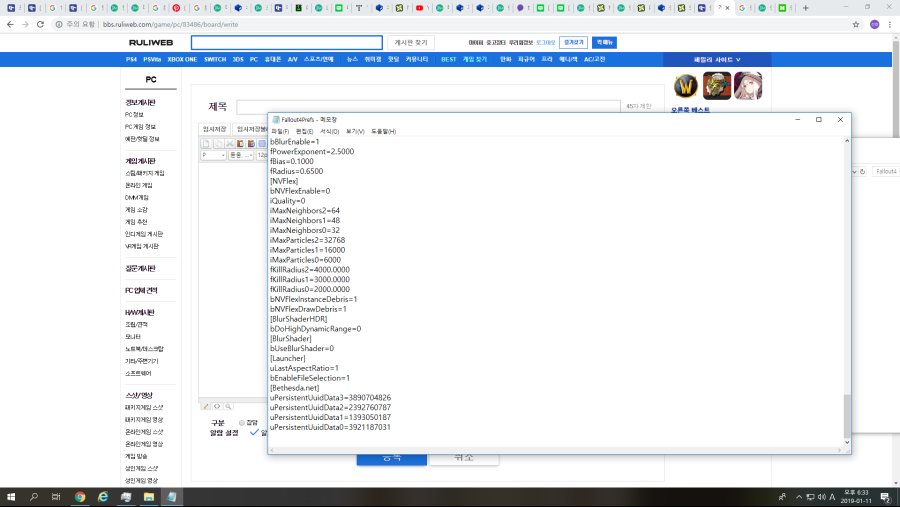Open Chrome from the Windows taskbar

tap(79, 496)
